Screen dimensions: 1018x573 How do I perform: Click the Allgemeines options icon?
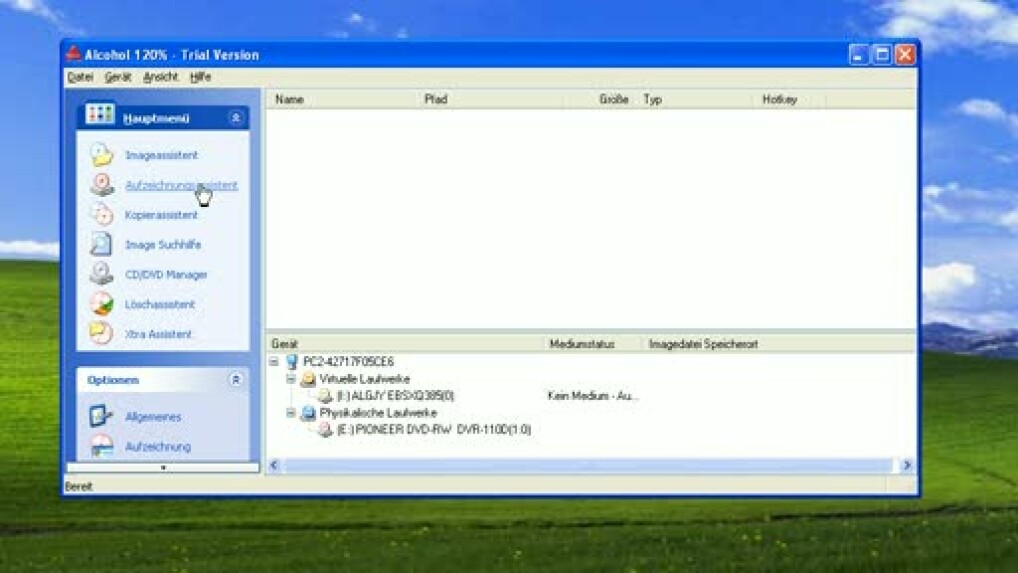point(101,416)
